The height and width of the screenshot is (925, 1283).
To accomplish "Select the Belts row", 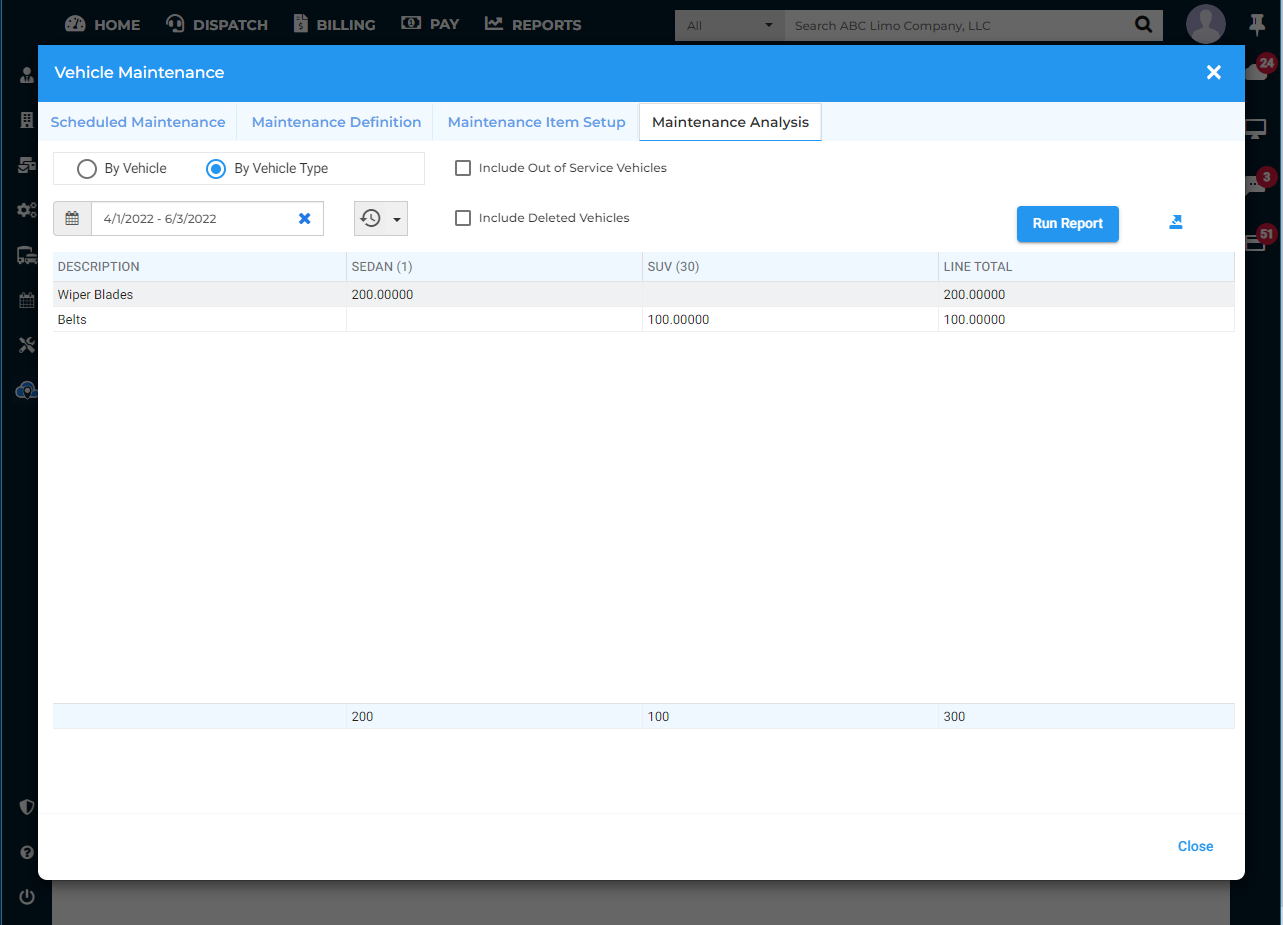I will (x=643, y=320).
